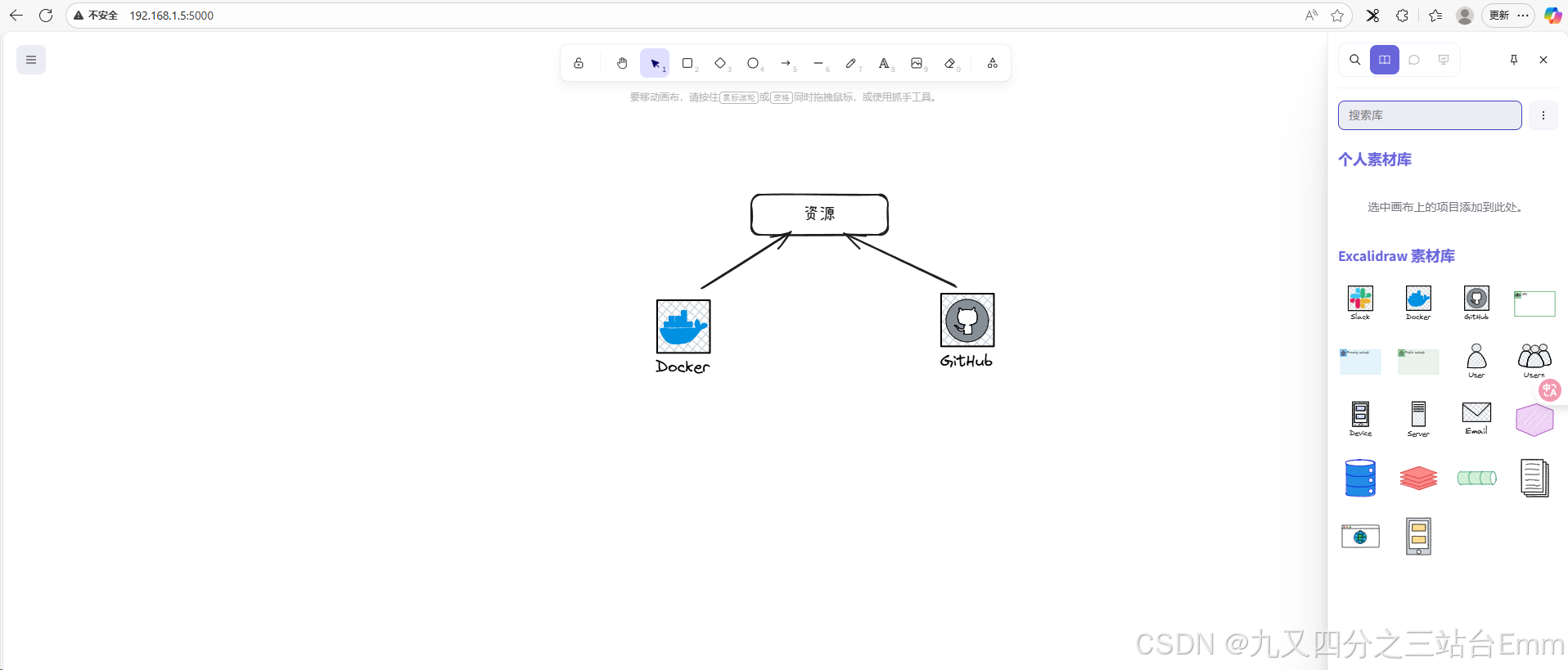Select the Ellipse tool
The height and width of the screenshot is (670, 1568).
pyautogui.click(x=753, y=63)
